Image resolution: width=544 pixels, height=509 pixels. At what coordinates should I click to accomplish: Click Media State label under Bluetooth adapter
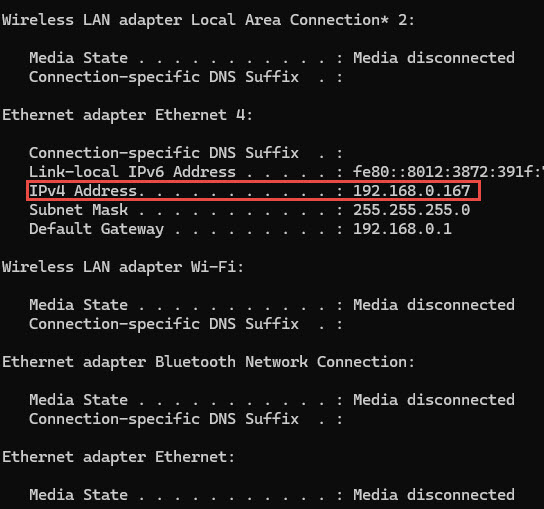[79, 400]
